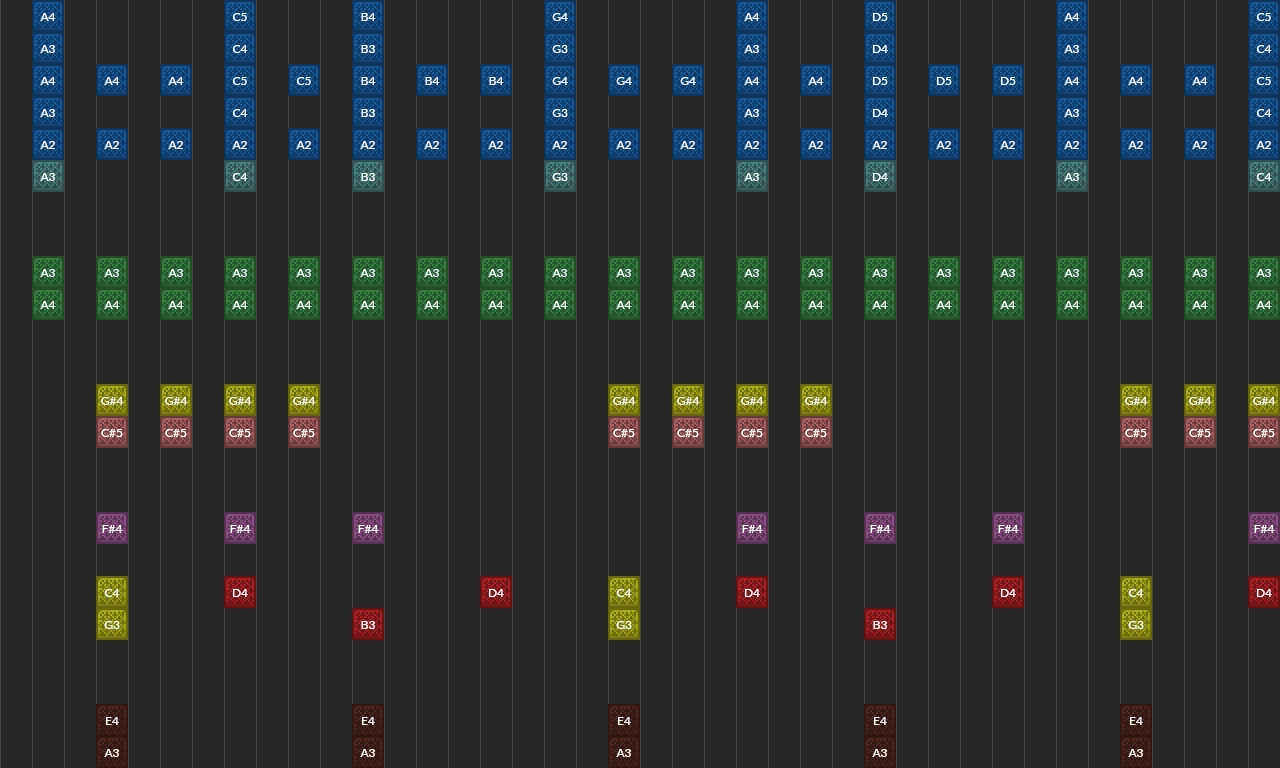Click the last pink C#5 note
This screenshot has height=768, width=1280.
[x=1264, y=433]
